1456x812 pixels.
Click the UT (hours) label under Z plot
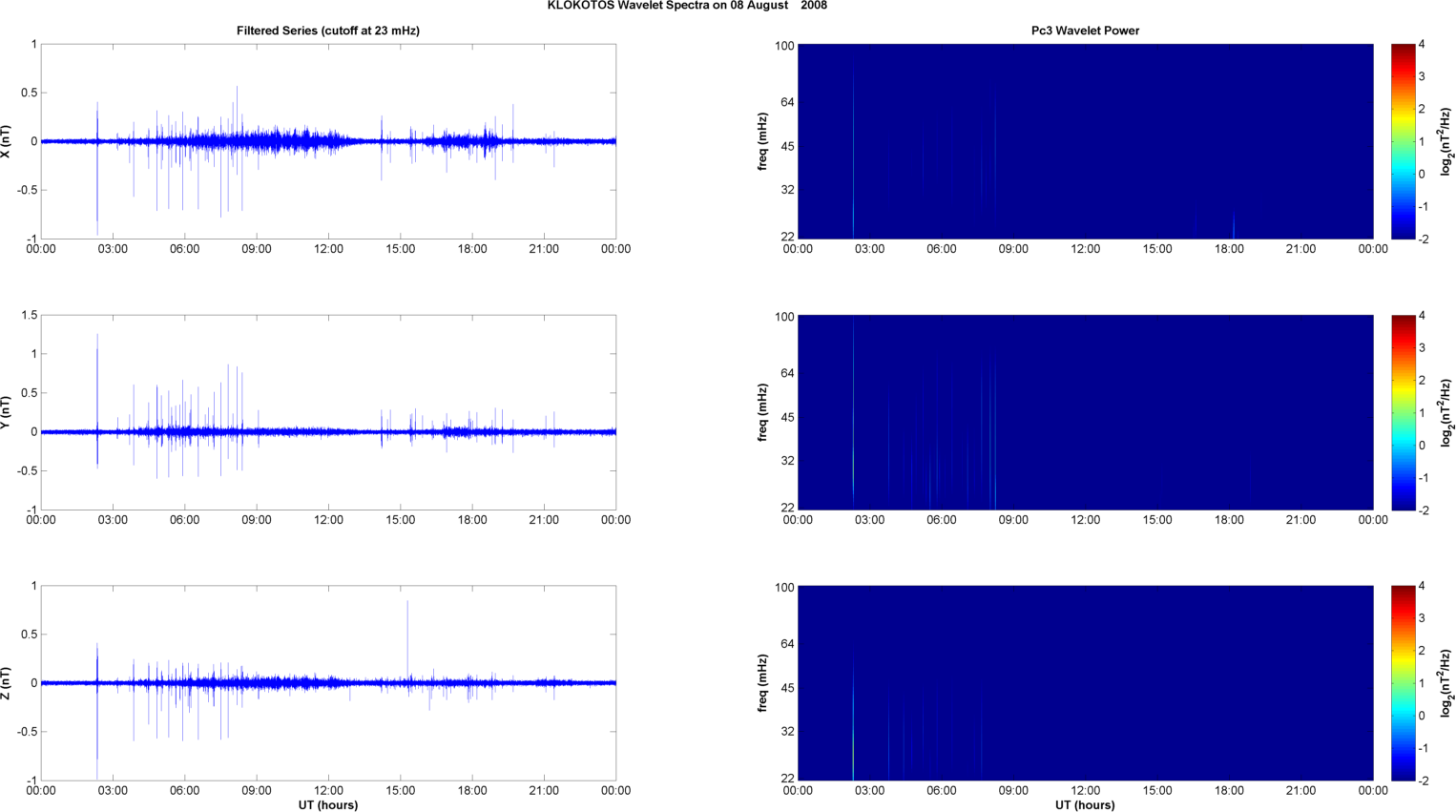click(328, 805)
